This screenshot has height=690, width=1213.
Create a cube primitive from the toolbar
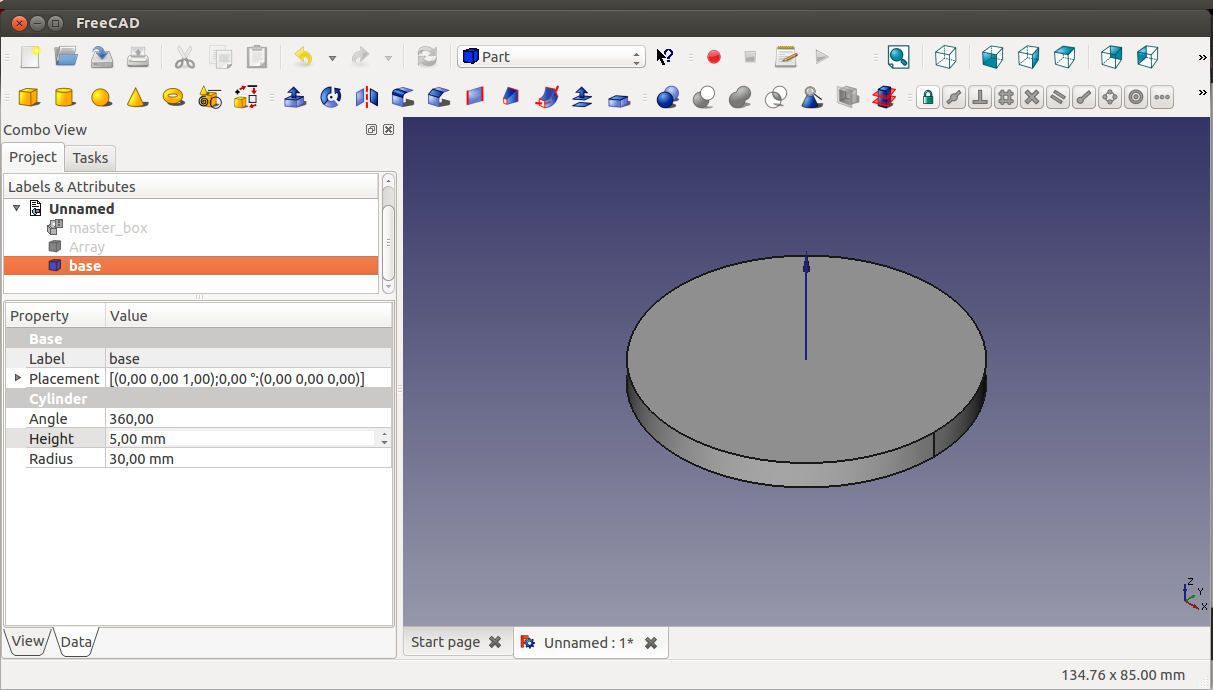(x=29, y=97)
